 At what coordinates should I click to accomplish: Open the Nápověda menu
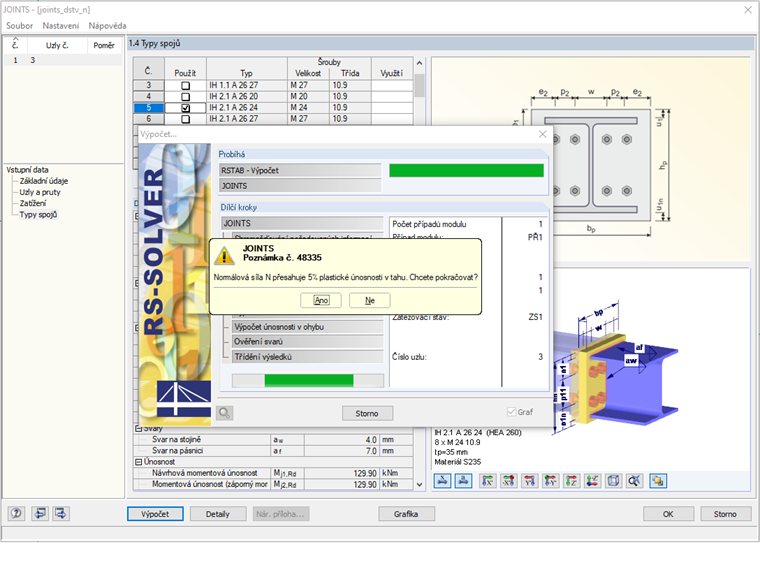click(x=107, y=26)
